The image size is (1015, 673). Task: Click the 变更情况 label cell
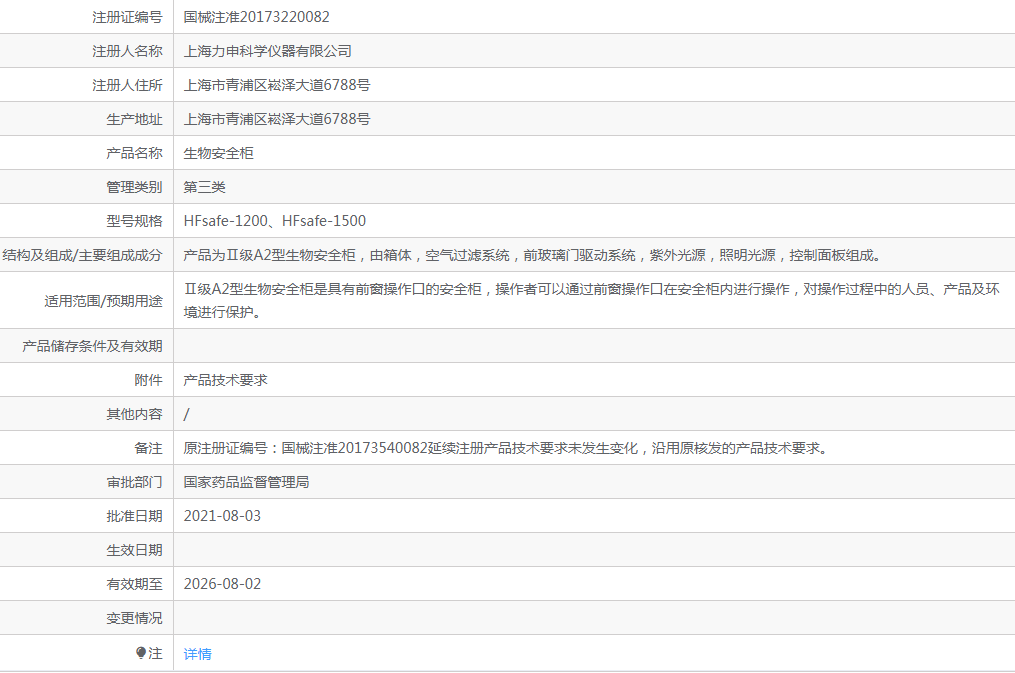pyautogui.click(x=87, y=618)
